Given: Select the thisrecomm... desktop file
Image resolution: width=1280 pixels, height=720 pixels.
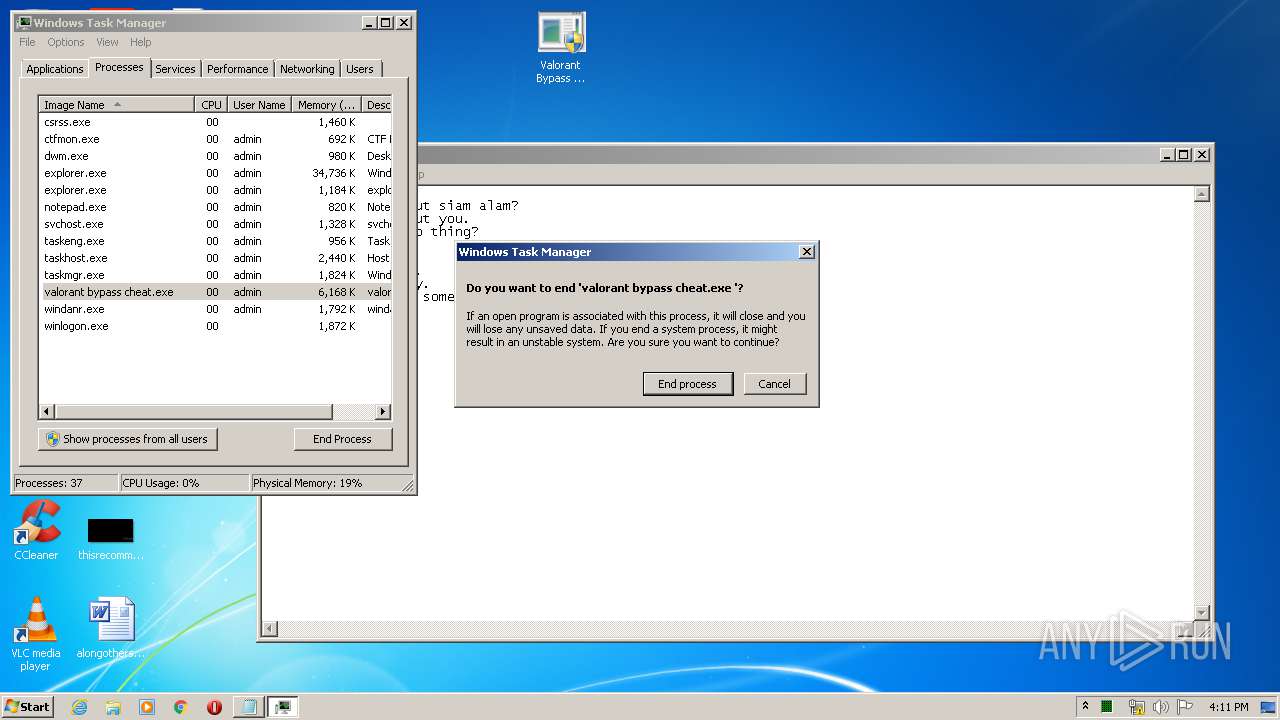Looking at the screenshot, I should (110, 539).
